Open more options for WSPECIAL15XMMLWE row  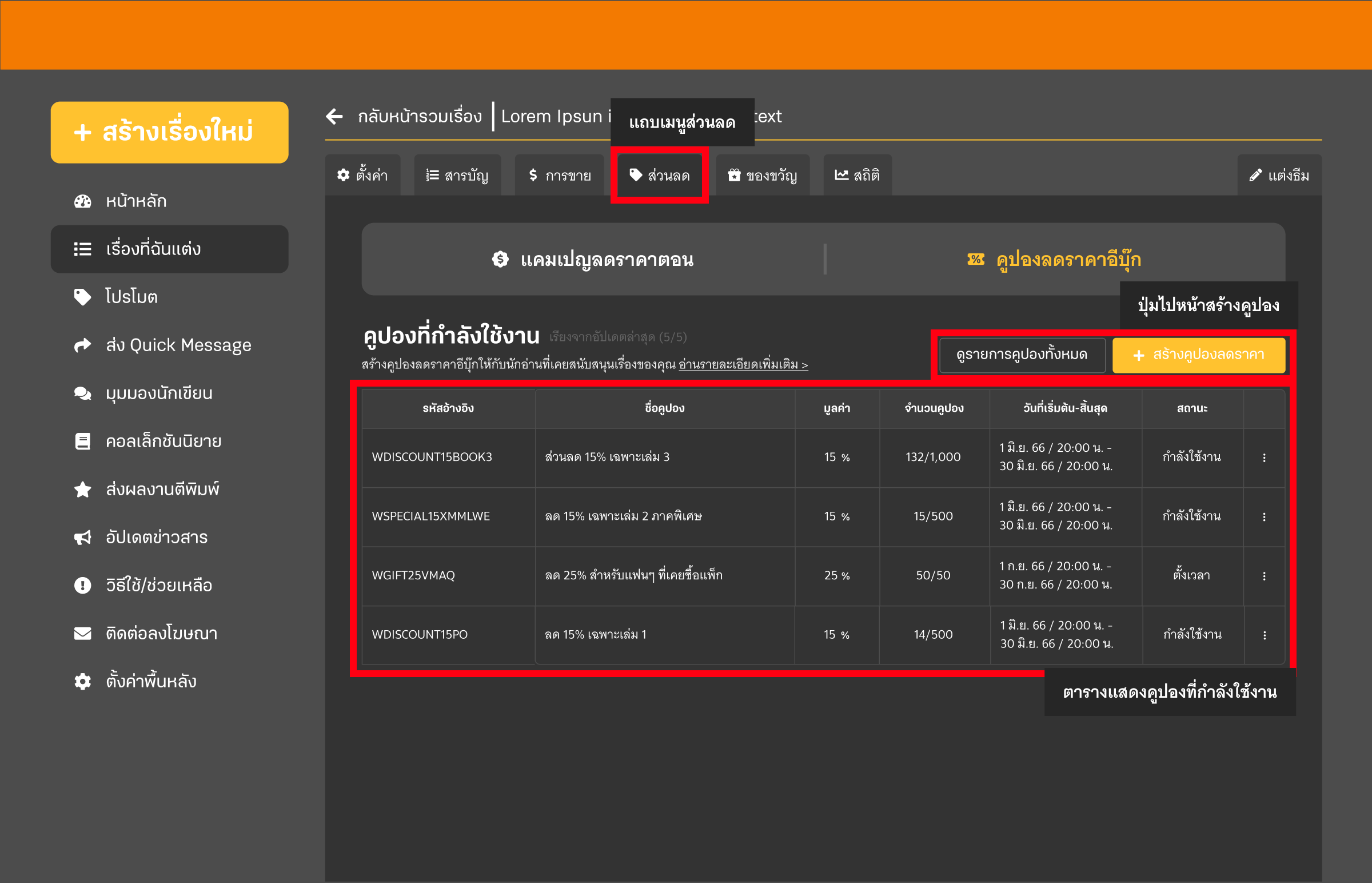1265,516
